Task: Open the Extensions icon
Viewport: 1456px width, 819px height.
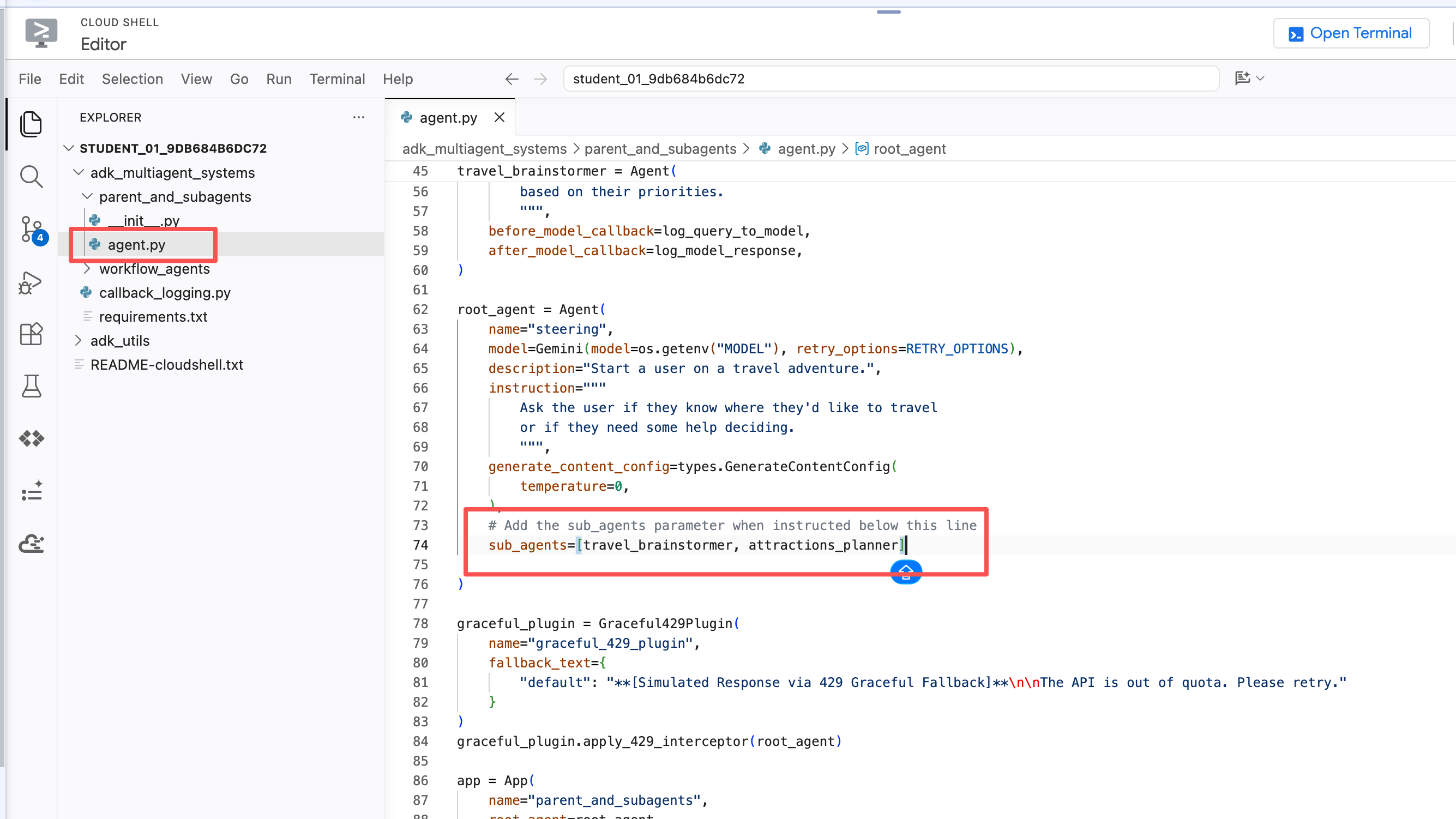Action: (31, 334)
